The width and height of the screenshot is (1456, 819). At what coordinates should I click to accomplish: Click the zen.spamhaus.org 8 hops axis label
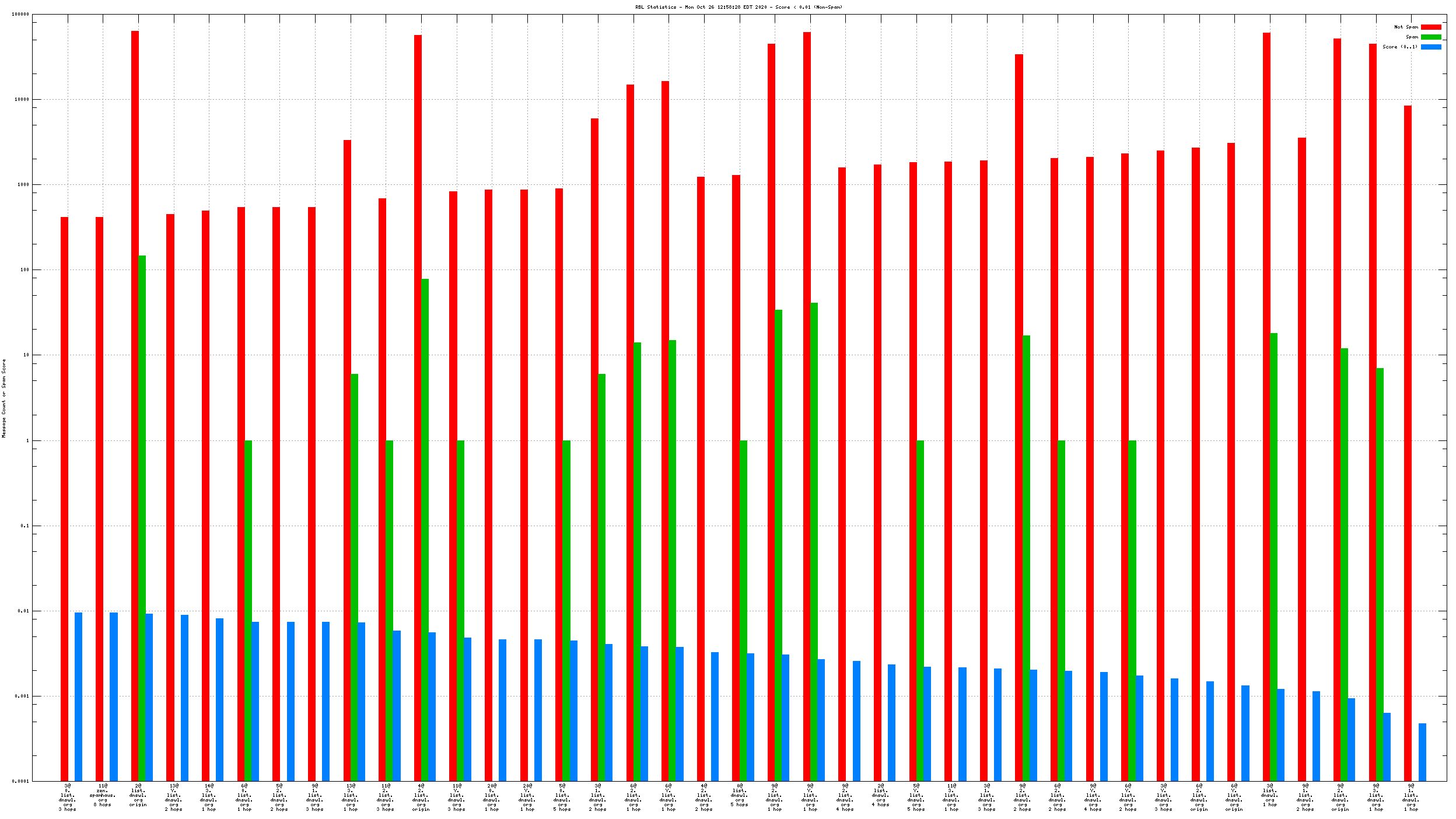tap(103, 796)
